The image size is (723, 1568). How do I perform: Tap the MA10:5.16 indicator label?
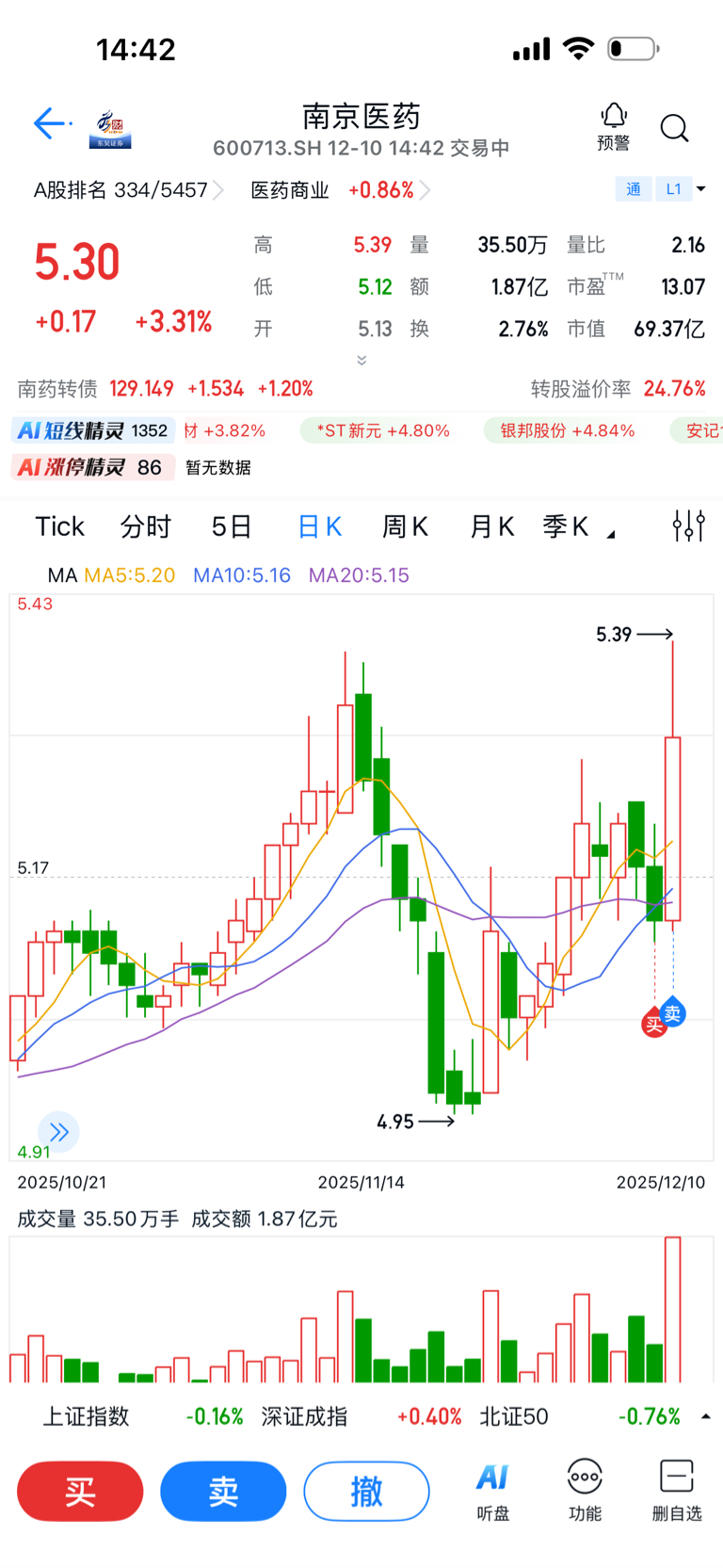coord(242,575)
